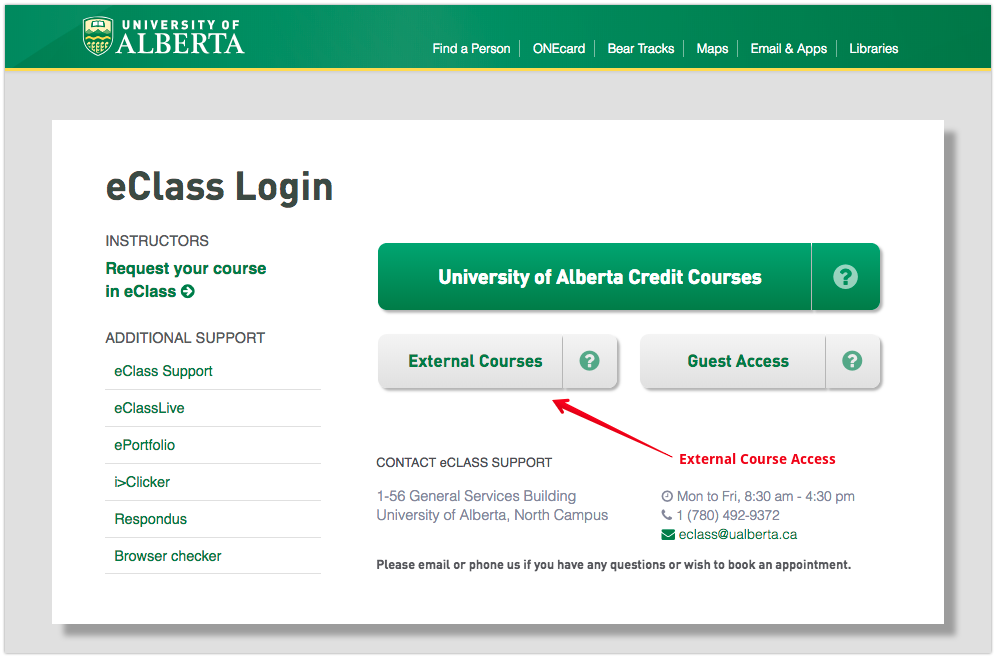The width and height of the screenshot is (996, 658).
Task: Click the 'eClass Login' page heading
Action: click(x=219, y=187)
